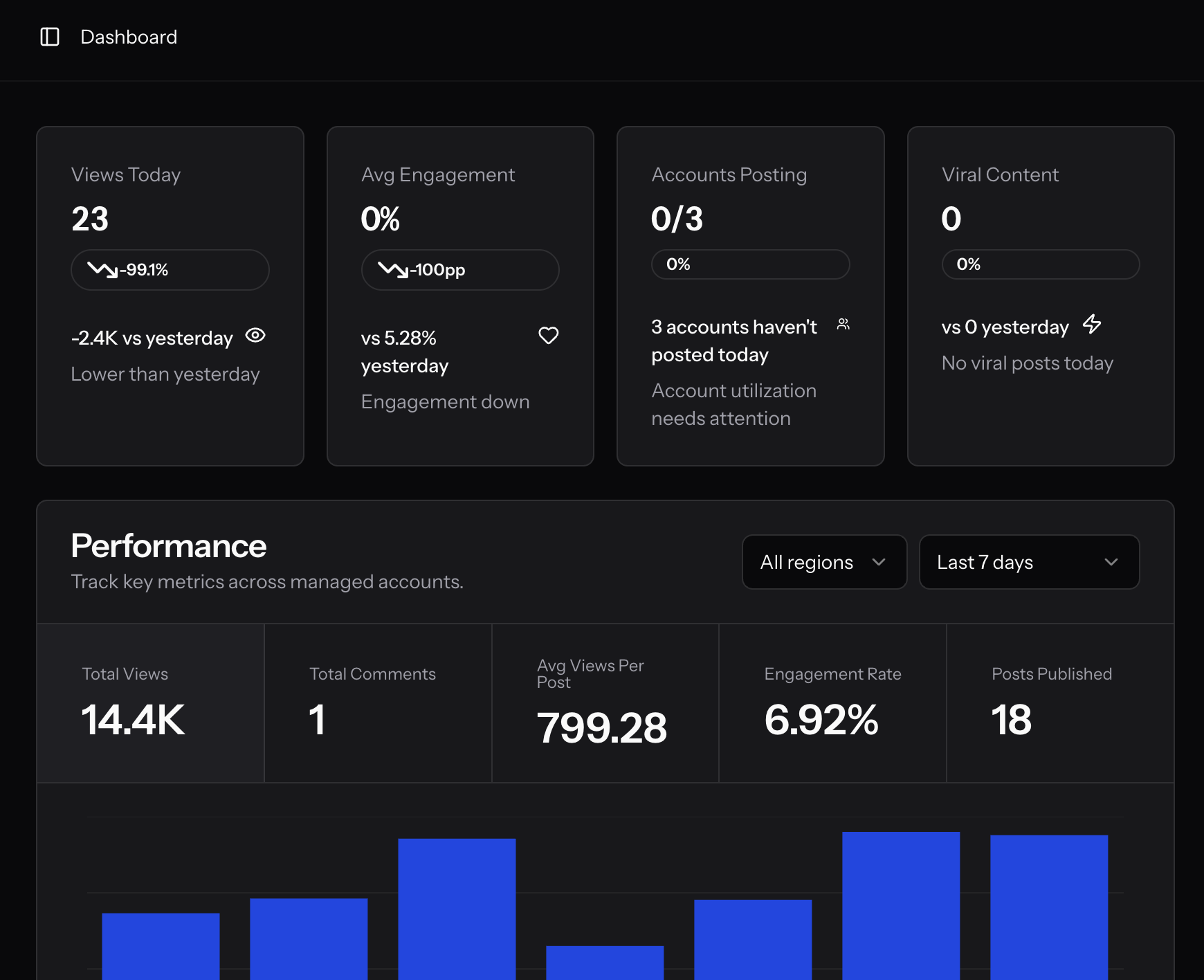Select the Total Views metric tab
Image resolution: width=1204 pixels, height=980 pixels.
pos(150,703)
